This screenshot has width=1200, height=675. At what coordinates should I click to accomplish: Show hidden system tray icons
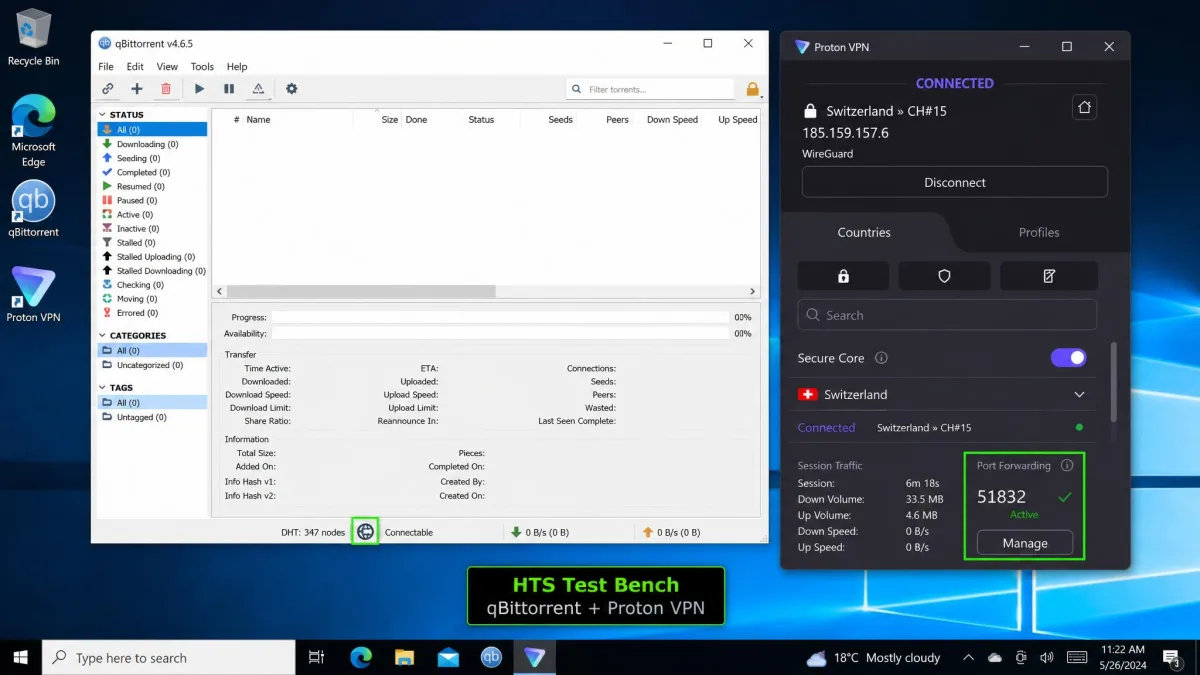(x=968, y=657)
